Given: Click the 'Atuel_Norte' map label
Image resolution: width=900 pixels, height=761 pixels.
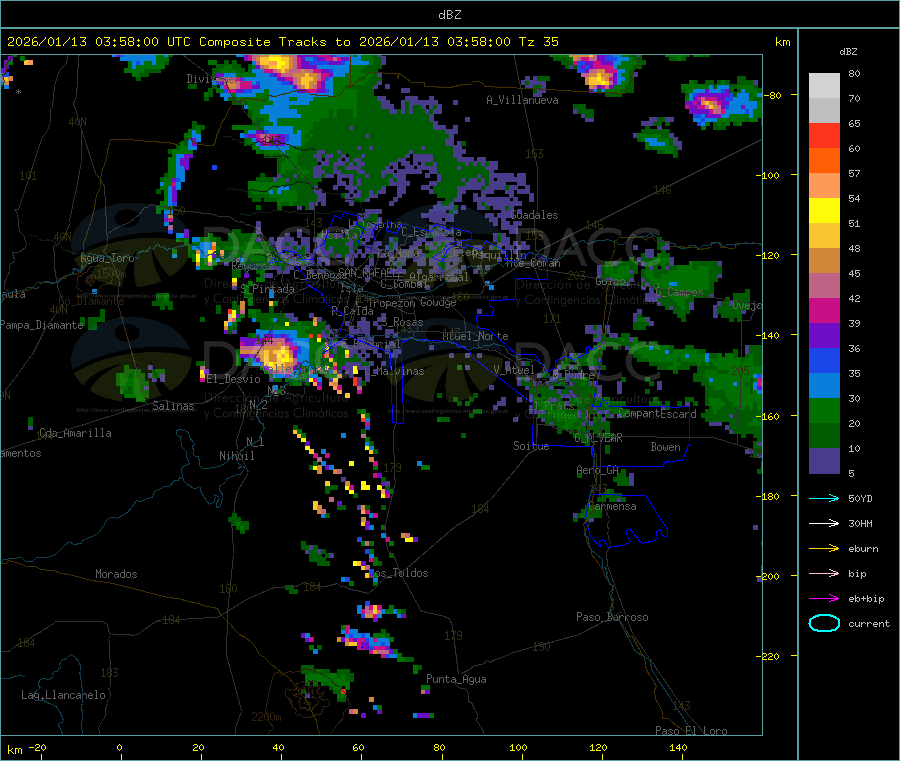Looking at the screenshot, I should pos(475,336).
